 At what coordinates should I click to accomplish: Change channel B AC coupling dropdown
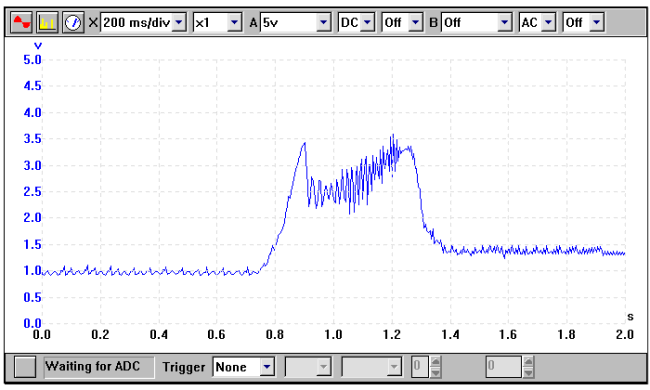coord(548,22)
